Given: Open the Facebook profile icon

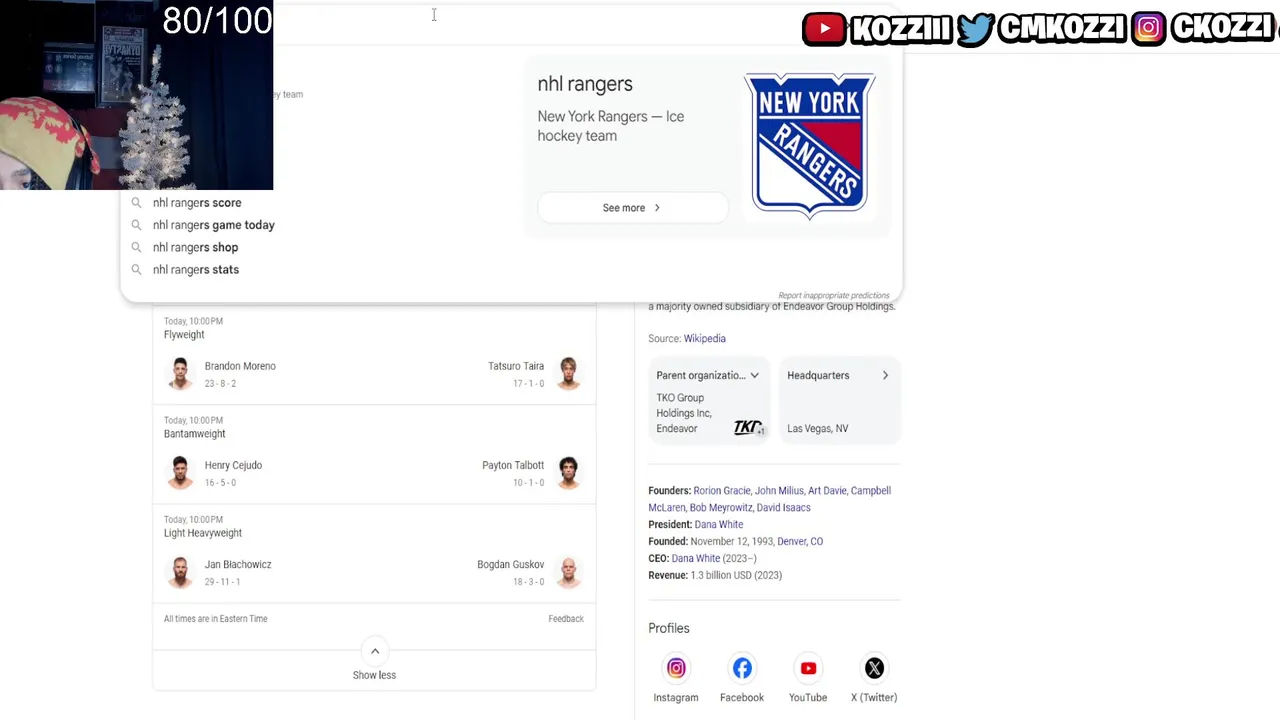Looking at the screenshot, I should pyautogui.click(x=742, y=668).
